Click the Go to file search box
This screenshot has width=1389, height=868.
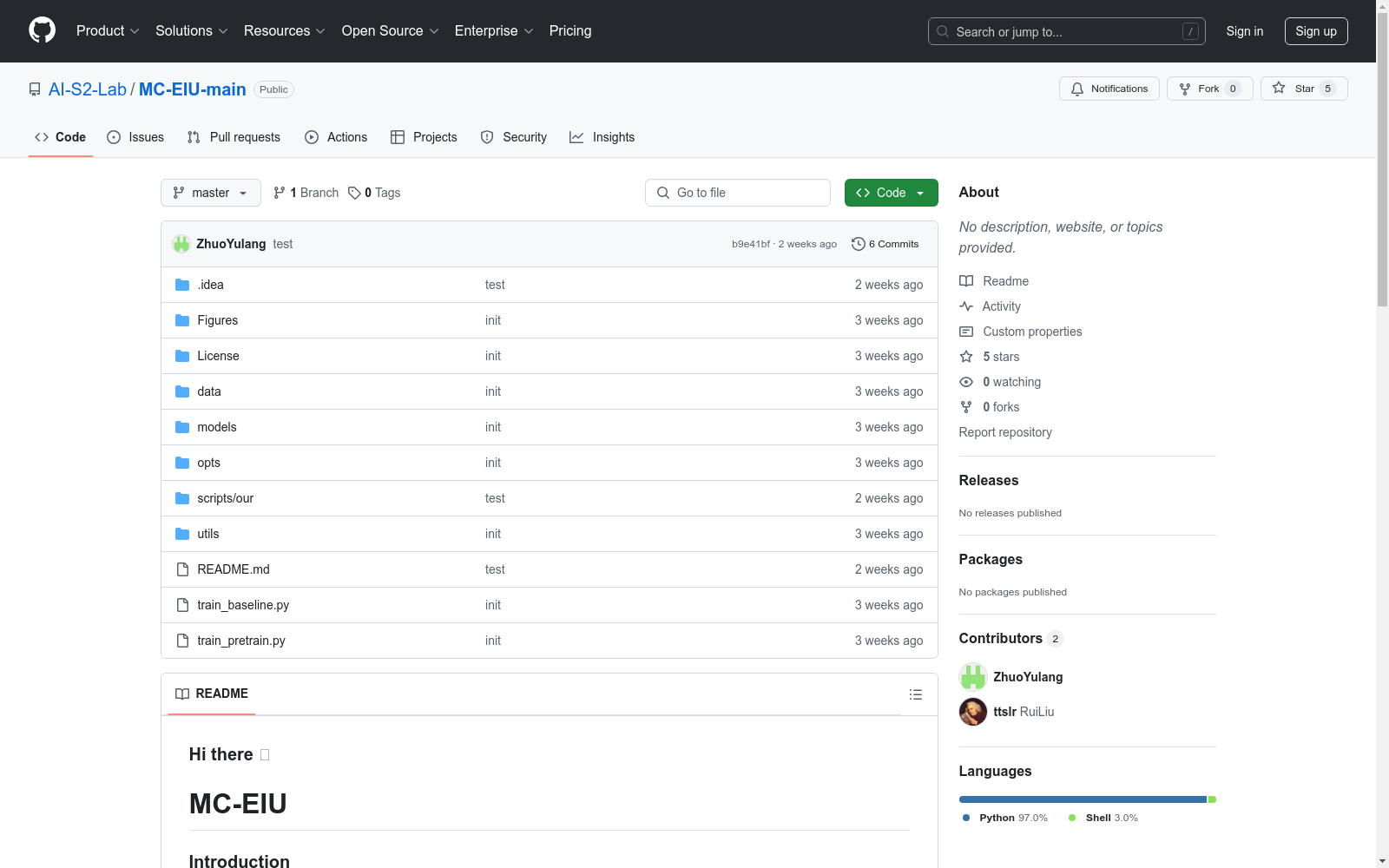pos(738,193)
